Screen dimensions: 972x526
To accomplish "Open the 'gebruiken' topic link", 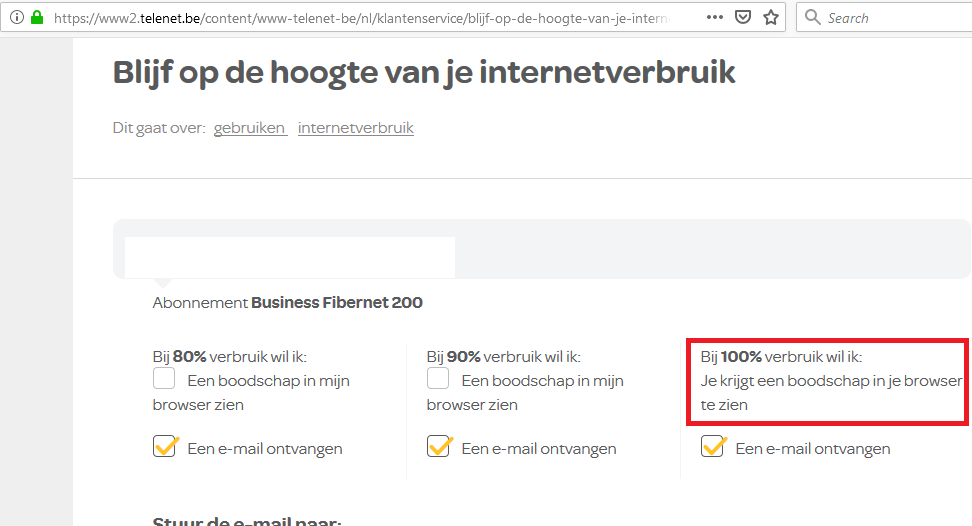I will [249, 128].
